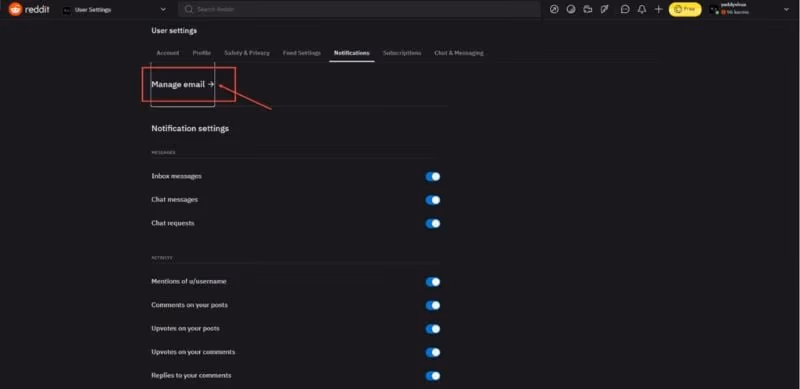
Task: Toggle Chat requests notifications
Action: point(433,224)
